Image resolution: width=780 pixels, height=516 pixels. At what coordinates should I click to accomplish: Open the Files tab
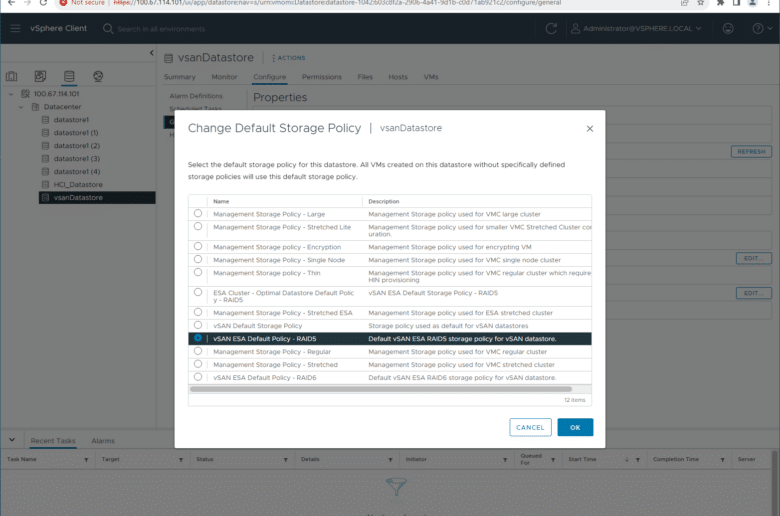click(x=365, y=77)
